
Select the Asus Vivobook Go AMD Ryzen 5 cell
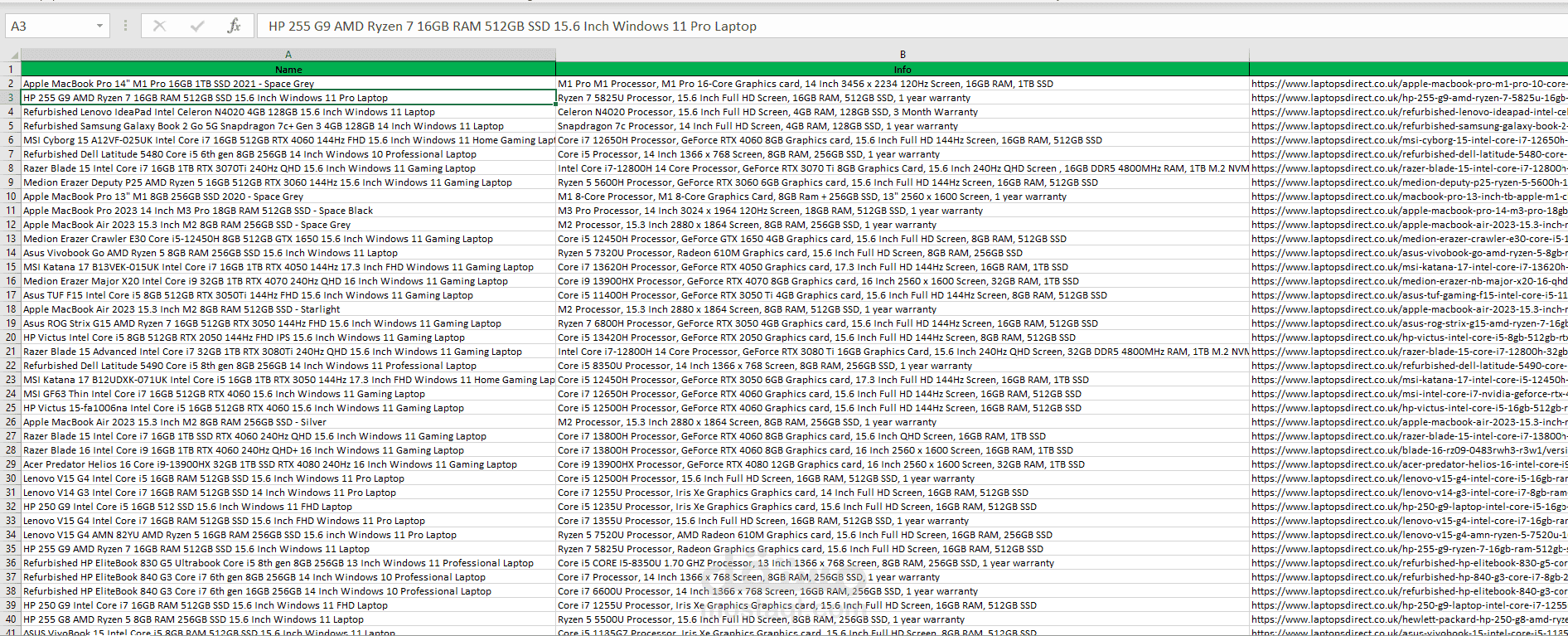[x=288, y=253]
